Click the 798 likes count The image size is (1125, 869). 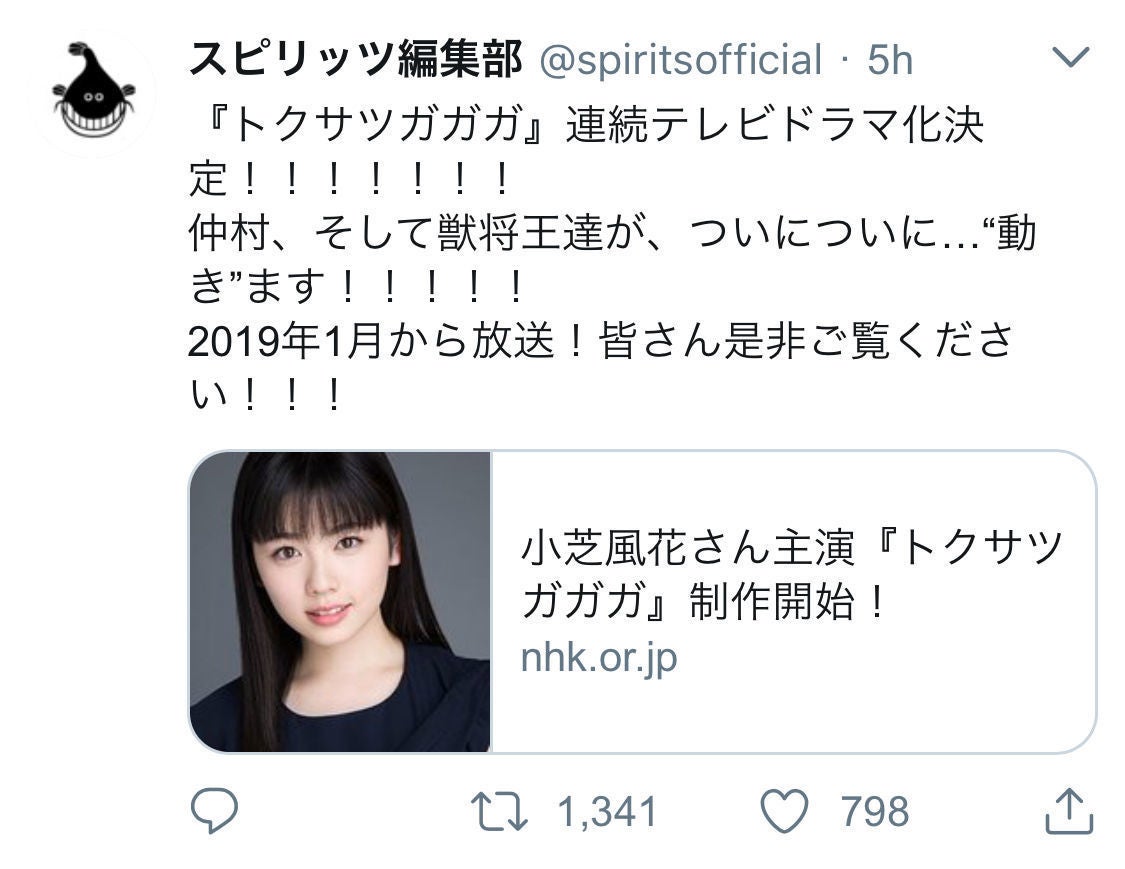point(875,812)
